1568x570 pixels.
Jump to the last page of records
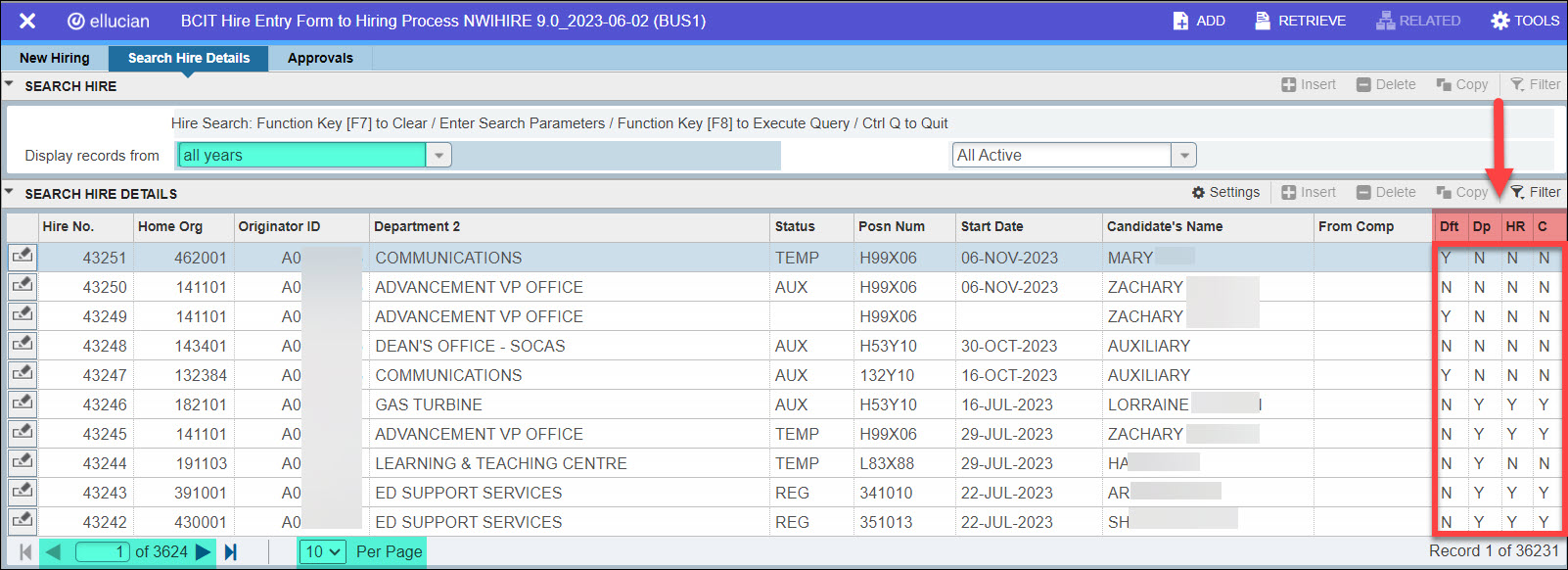point(231,552)
